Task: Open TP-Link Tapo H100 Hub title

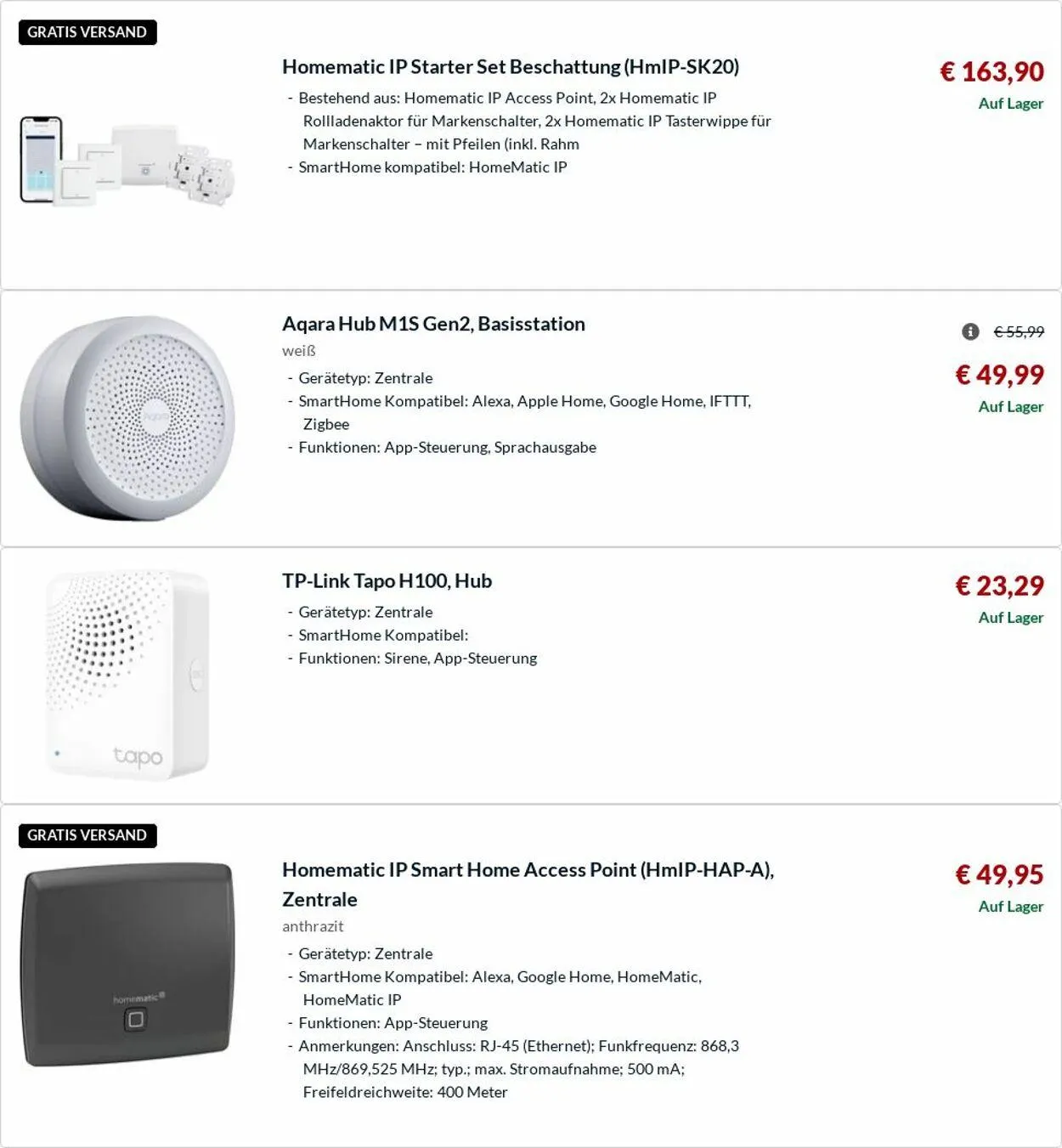Action: [387, 581]
